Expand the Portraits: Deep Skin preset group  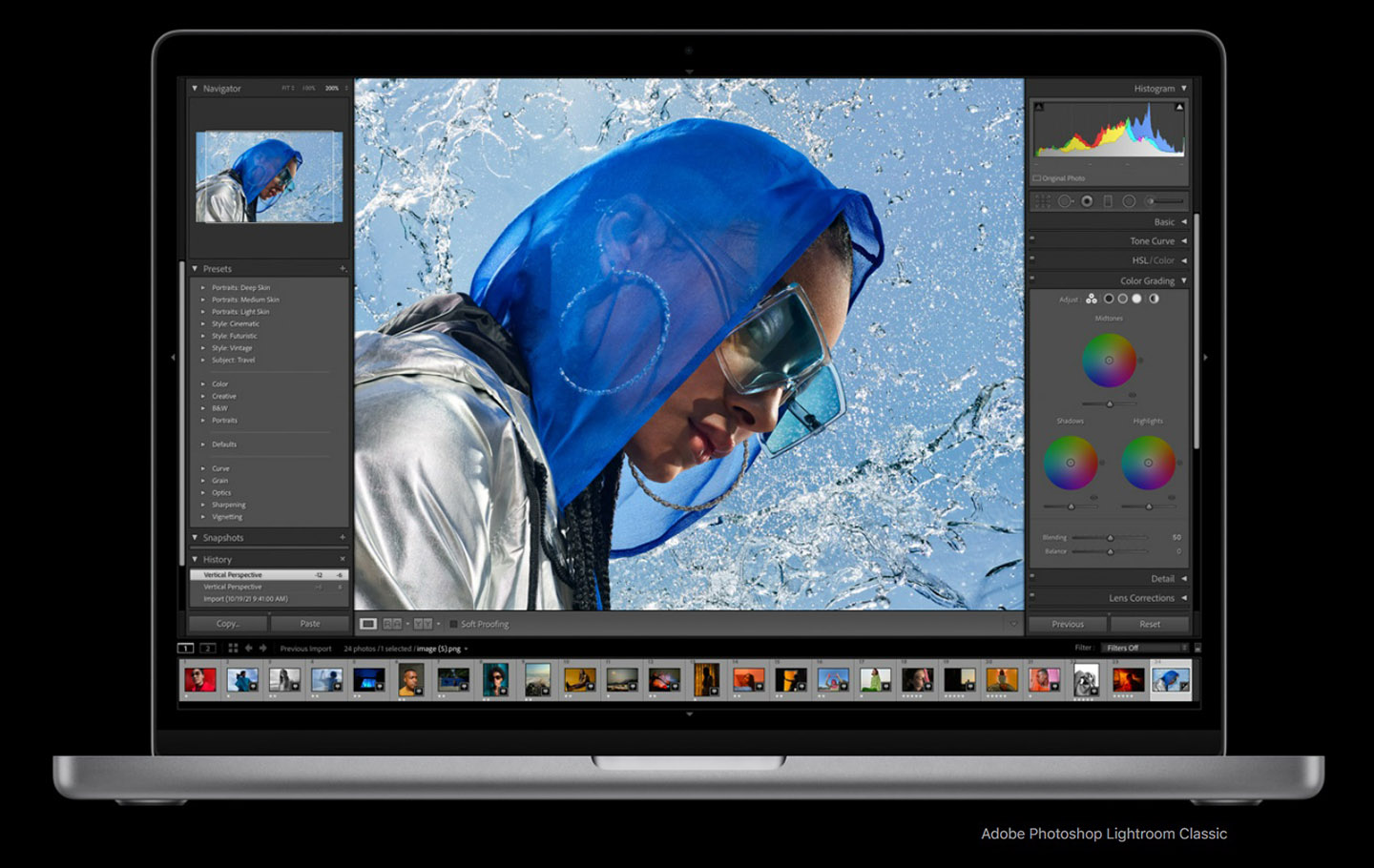coord(202,286)
